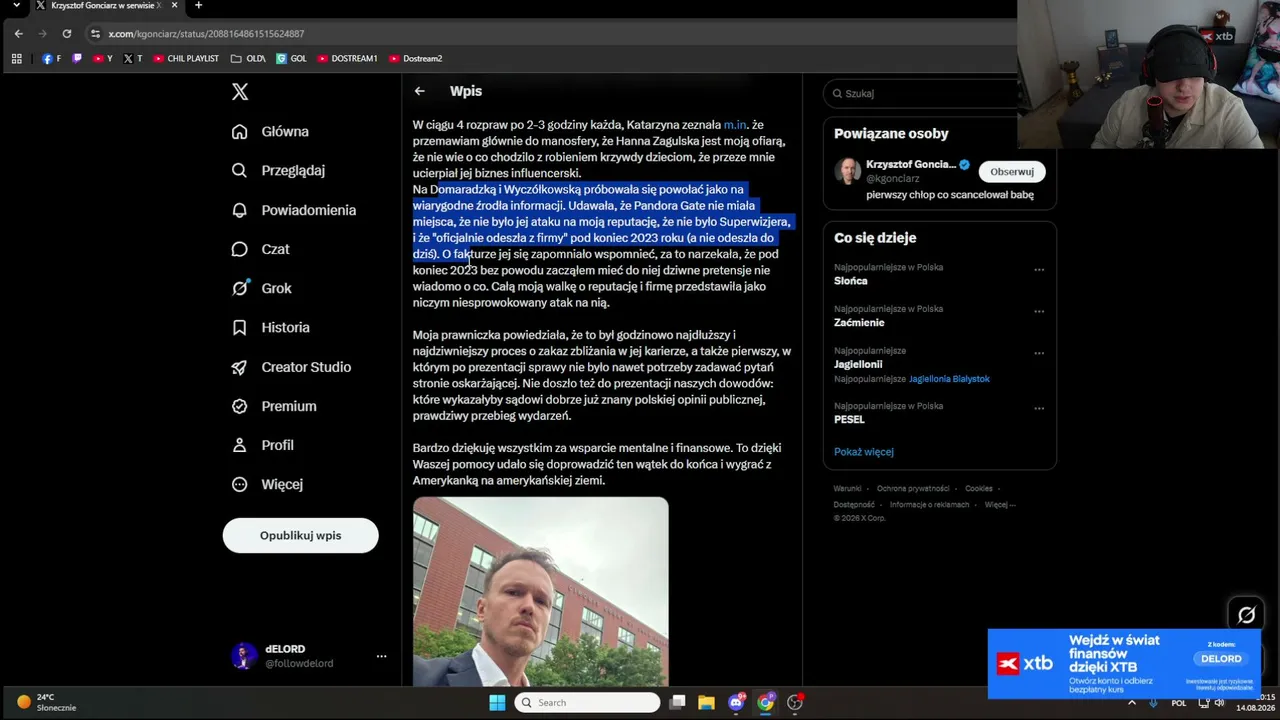Viewport: 1280px width, 720px height.
Task: Open the Główna home page
Action: (270, 131)
